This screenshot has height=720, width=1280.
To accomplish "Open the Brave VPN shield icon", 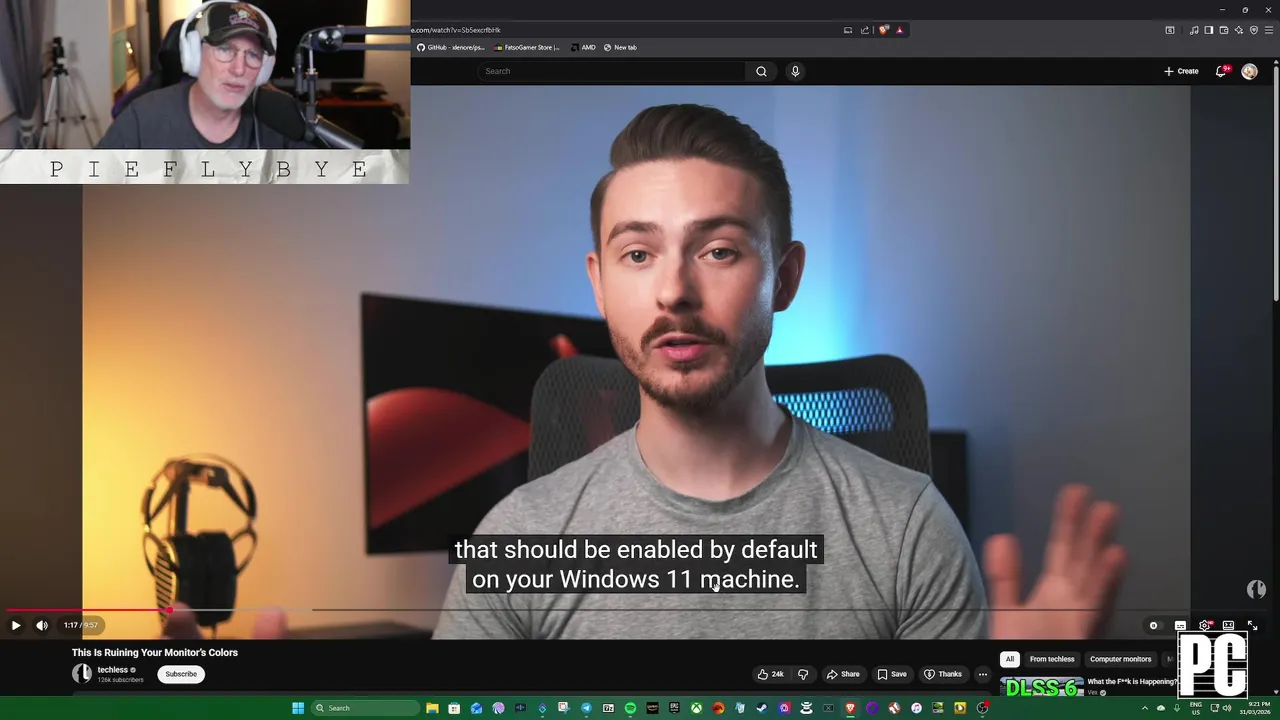I will (x=1254, y=30).
